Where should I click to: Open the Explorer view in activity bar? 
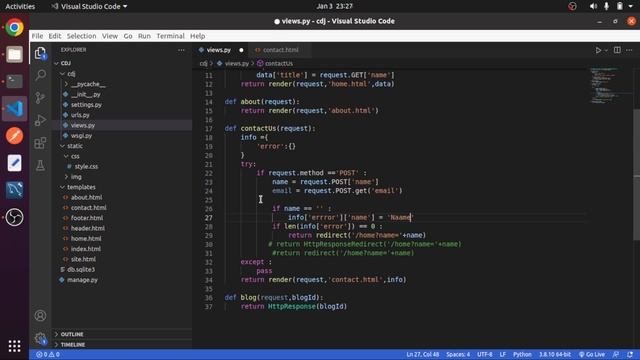pyautogui.click(x=40, y=53)
